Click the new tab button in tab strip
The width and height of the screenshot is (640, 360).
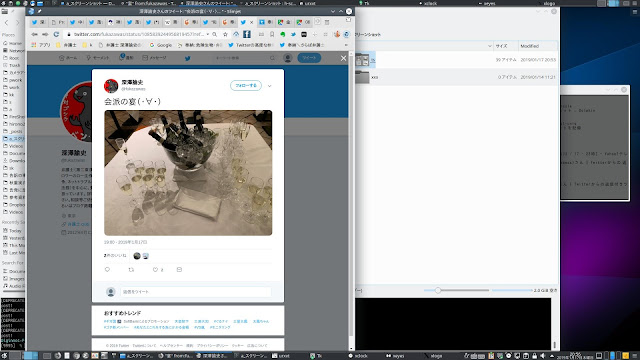(317, 22)
